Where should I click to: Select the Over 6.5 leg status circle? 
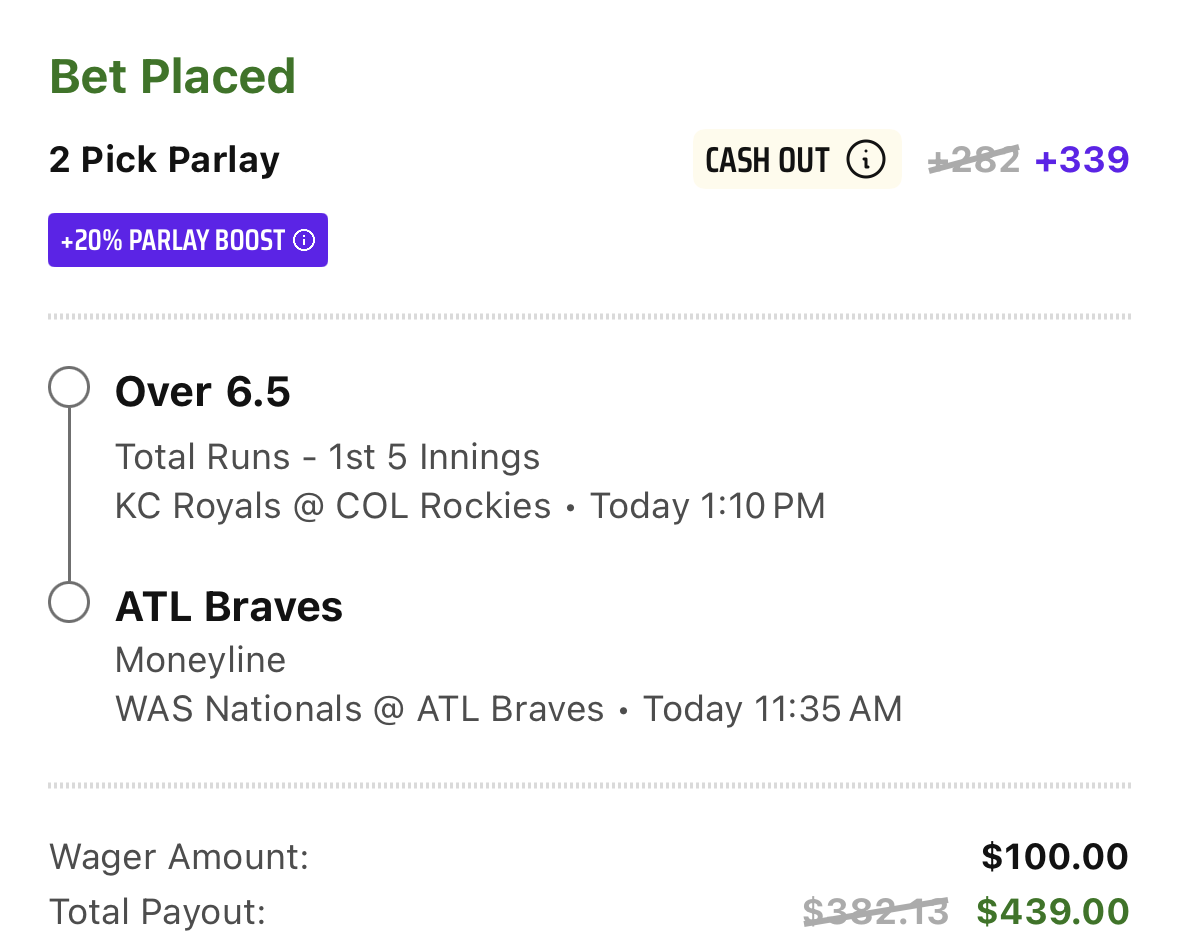(x=69, y=387)
